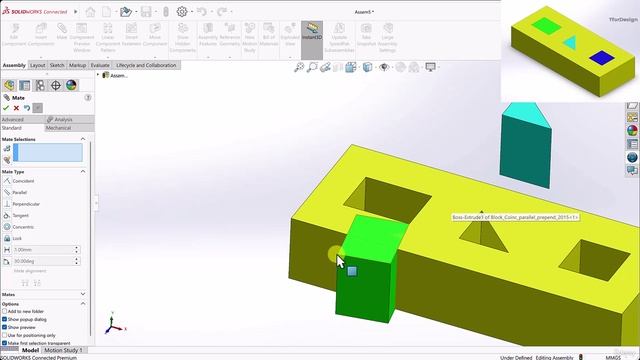Expand the Mates section

83,294
